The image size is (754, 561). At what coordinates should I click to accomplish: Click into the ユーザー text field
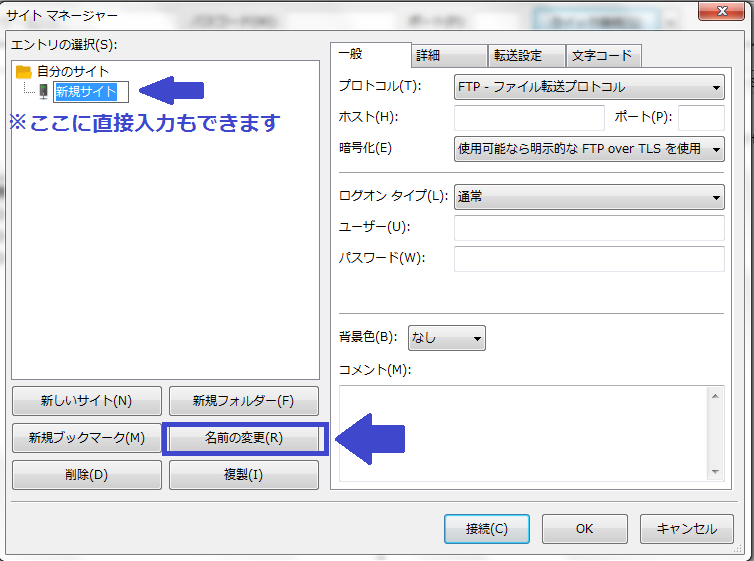coord(589,228)
